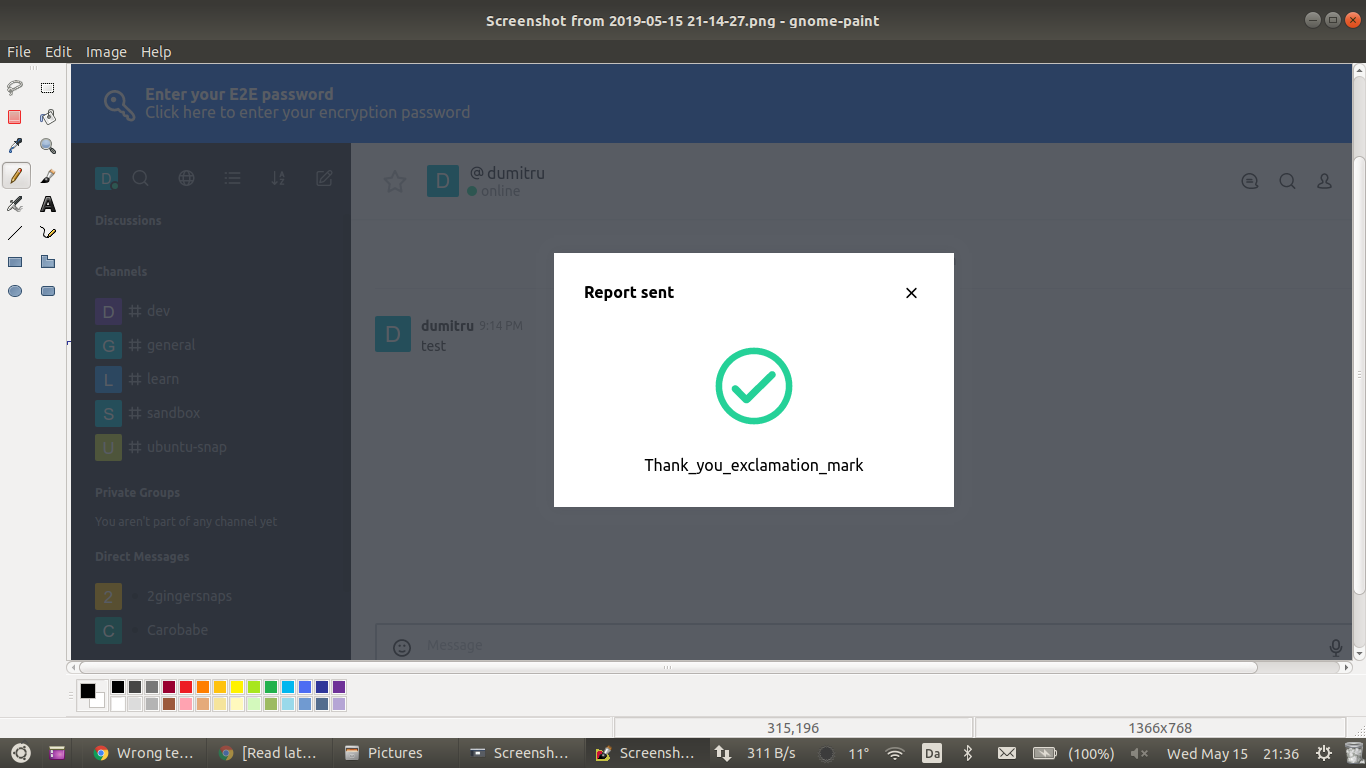
Task: Pick the eraser tool in toolbox
Action: 15,117
